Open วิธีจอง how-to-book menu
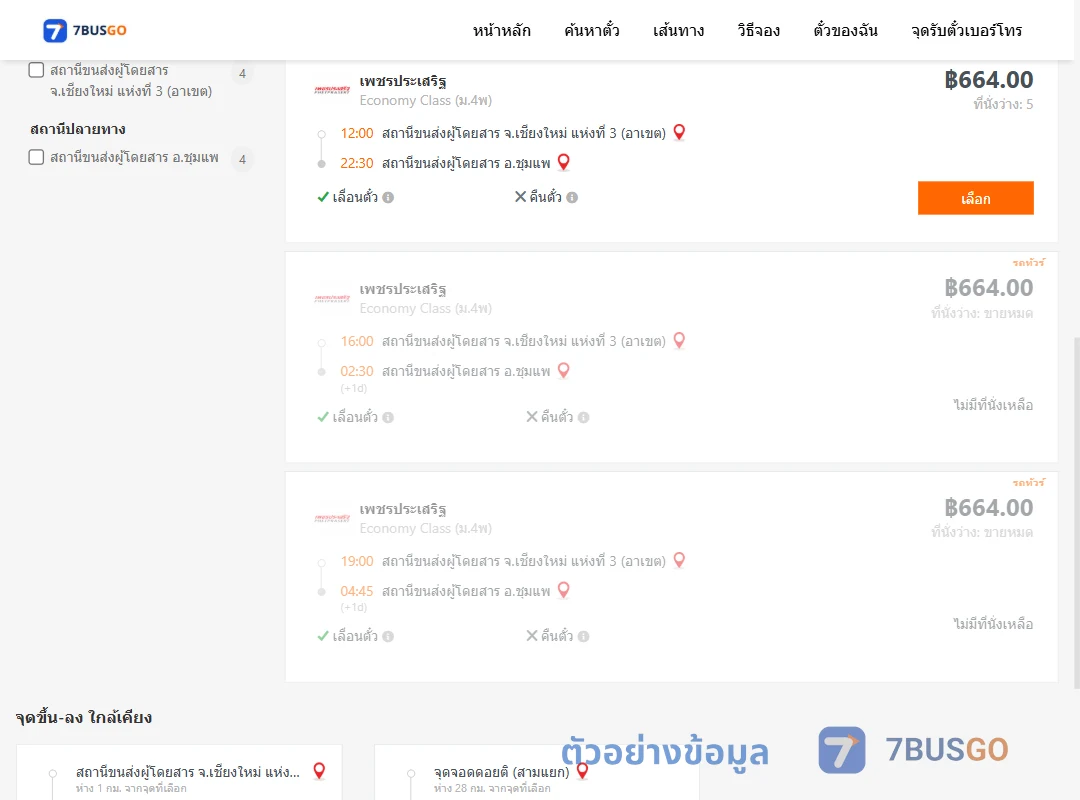This screenshot has width=1080, height=800. (x=758, y=30)
